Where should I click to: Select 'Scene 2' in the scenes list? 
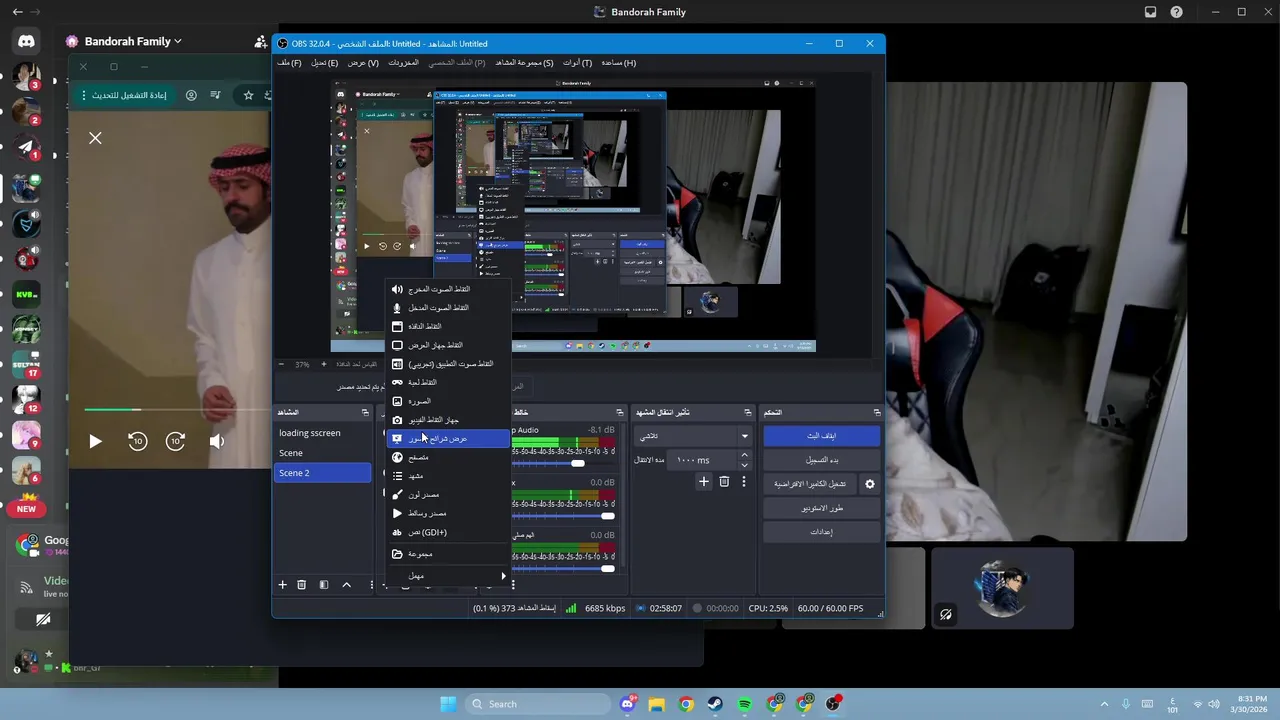tap(323, 473)
